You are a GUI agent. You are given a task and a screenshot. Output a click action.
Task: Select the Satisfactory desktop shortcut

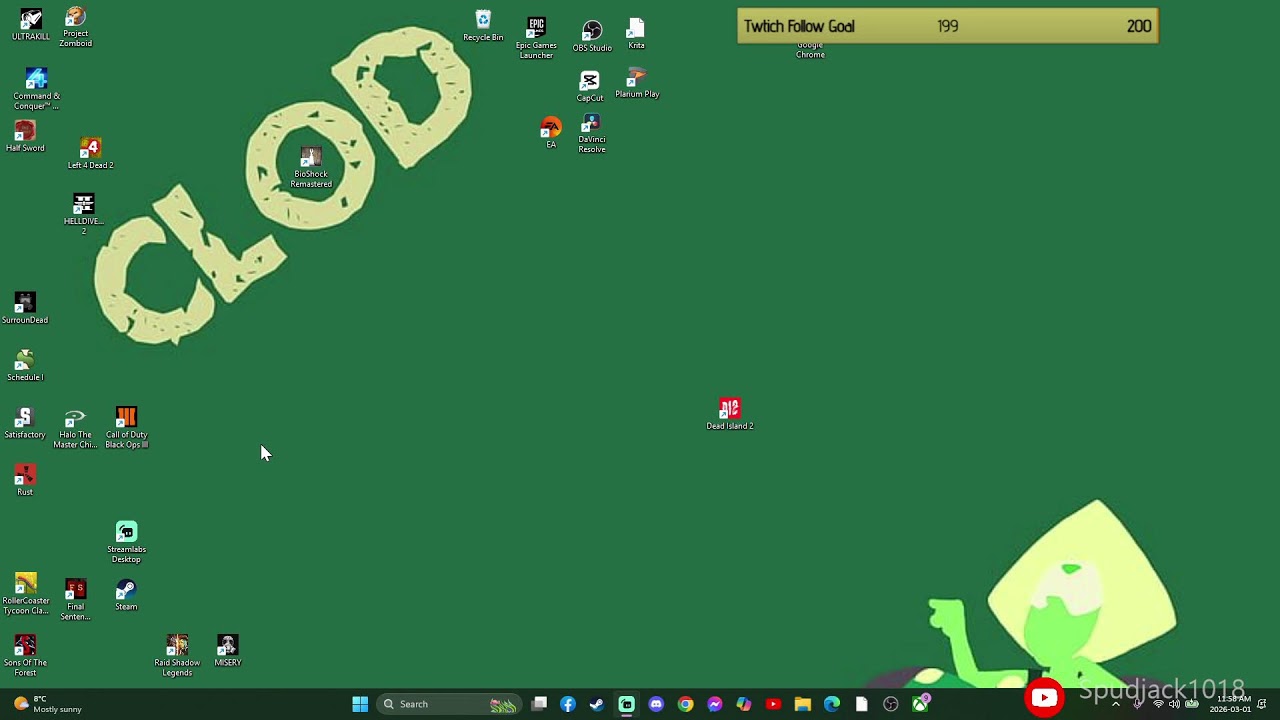pyautogui.click(x=25, y=424)
